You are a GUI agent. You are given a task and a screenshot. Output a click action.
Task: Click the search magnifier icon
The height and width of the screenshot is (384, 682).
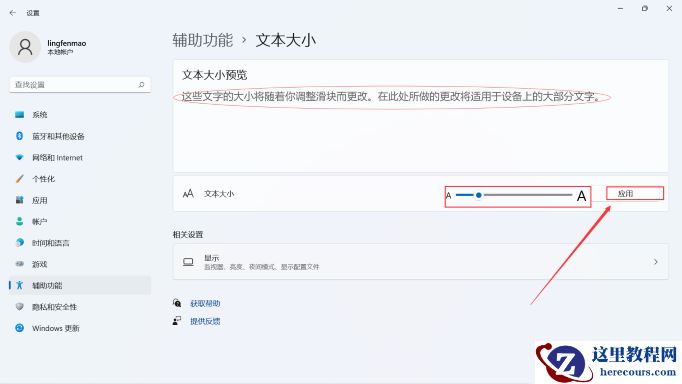(141, 85)
